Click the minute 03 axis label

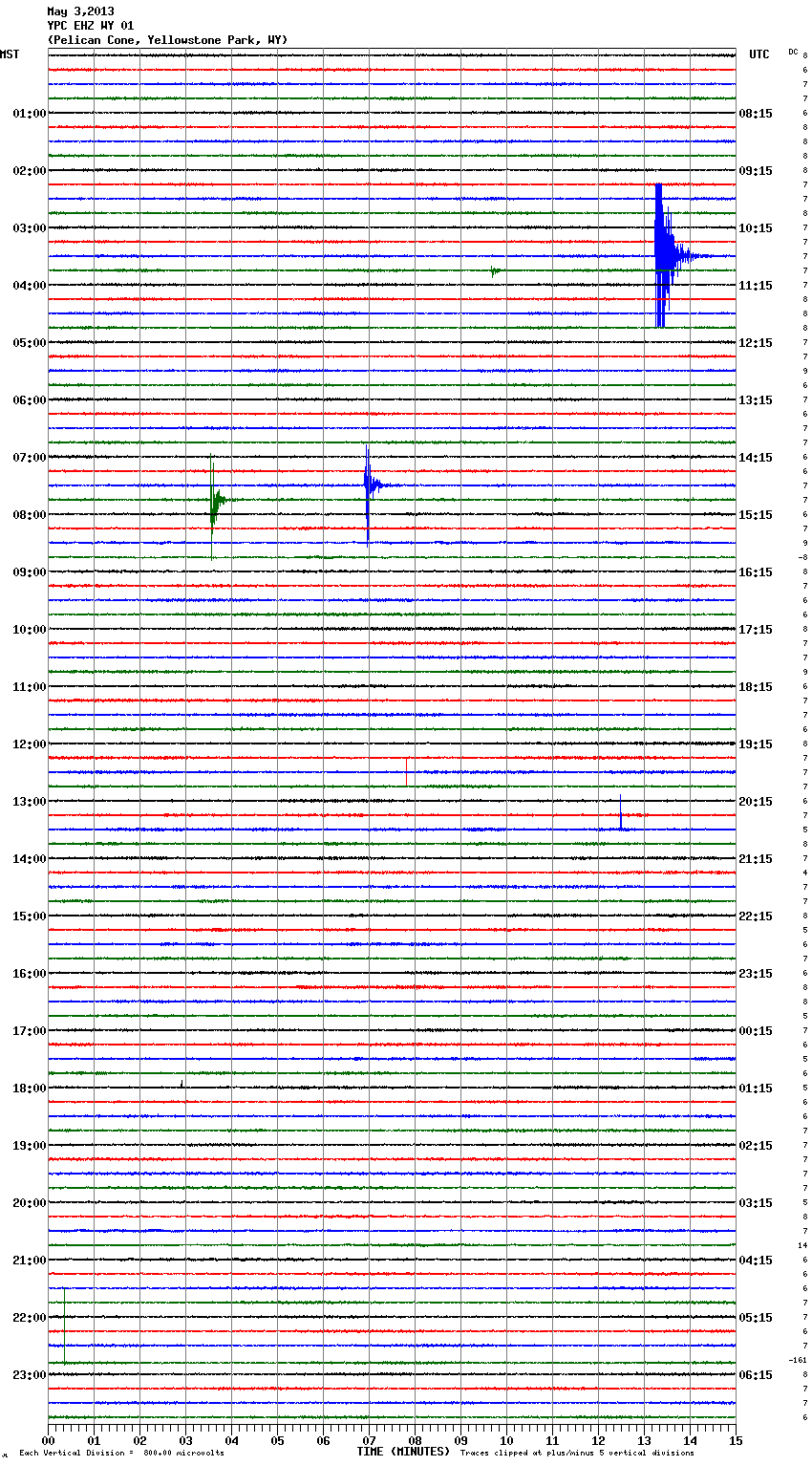[185, 1440]
